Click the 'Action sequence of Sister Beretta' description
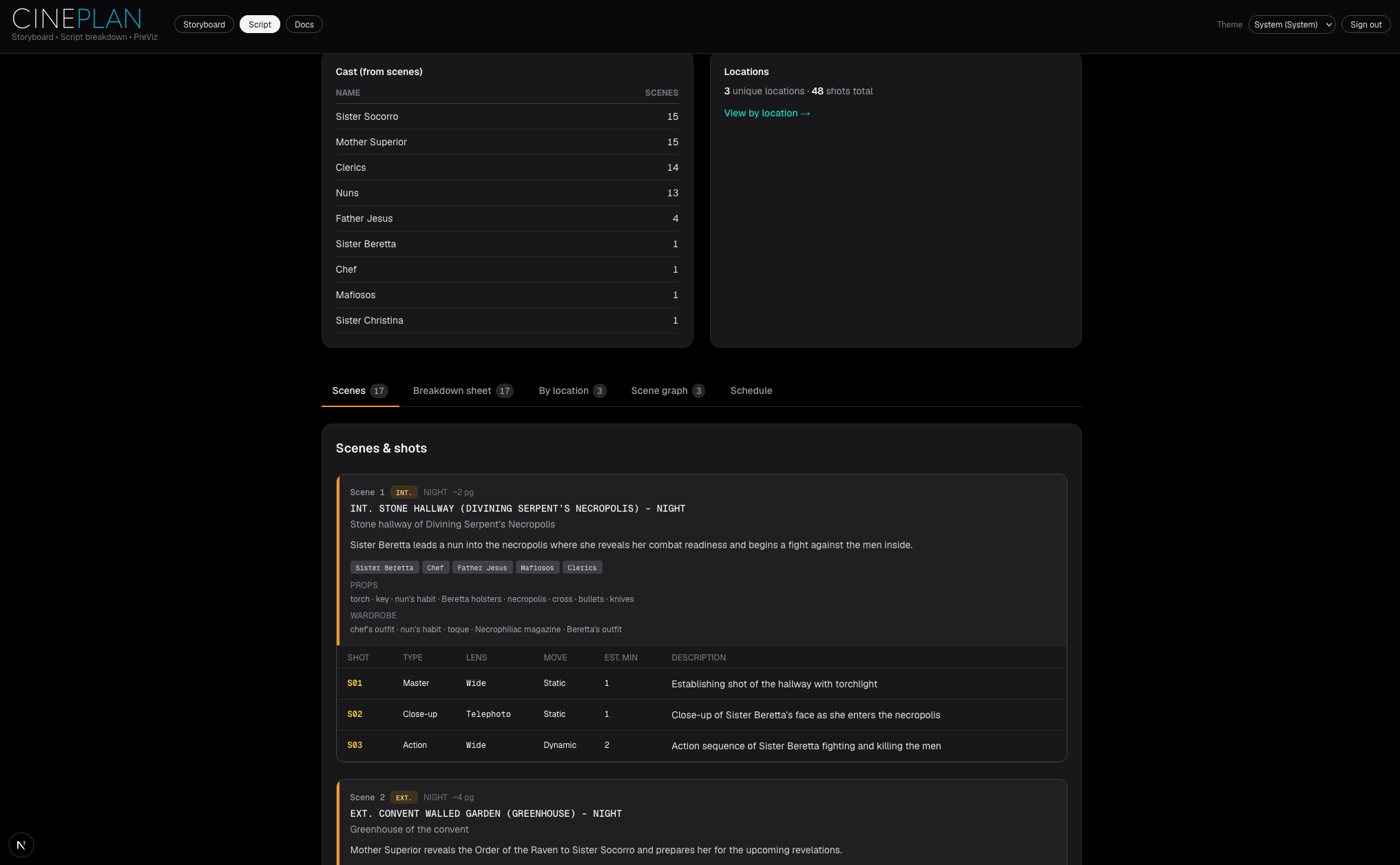 pyautogui.click(x=806, y=746)
